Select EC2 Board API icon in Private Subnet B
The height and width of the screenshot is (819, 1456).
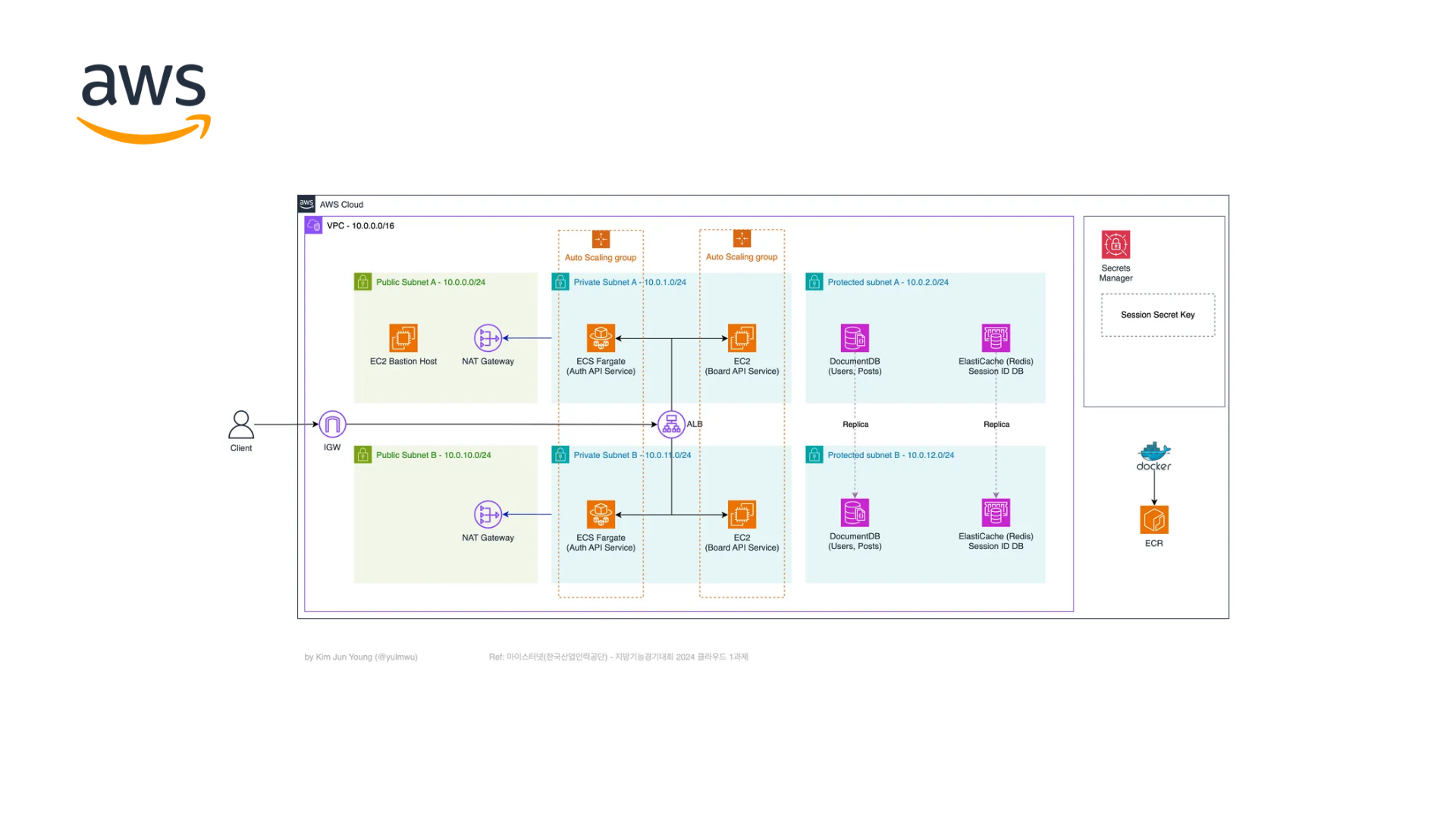(x=742, y=514)
